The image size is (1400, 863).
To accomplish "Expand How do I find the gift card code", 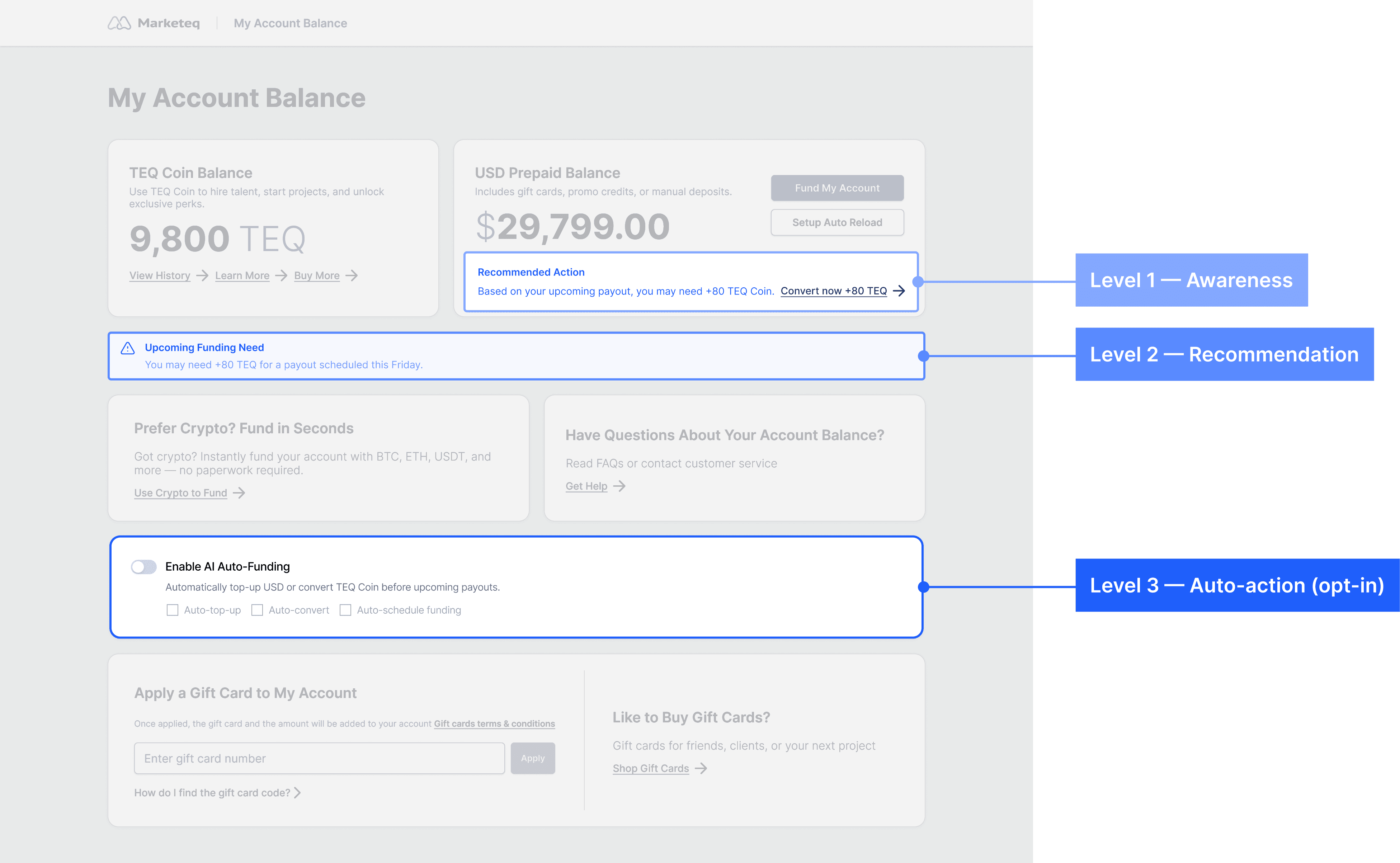I will (217, 793).
